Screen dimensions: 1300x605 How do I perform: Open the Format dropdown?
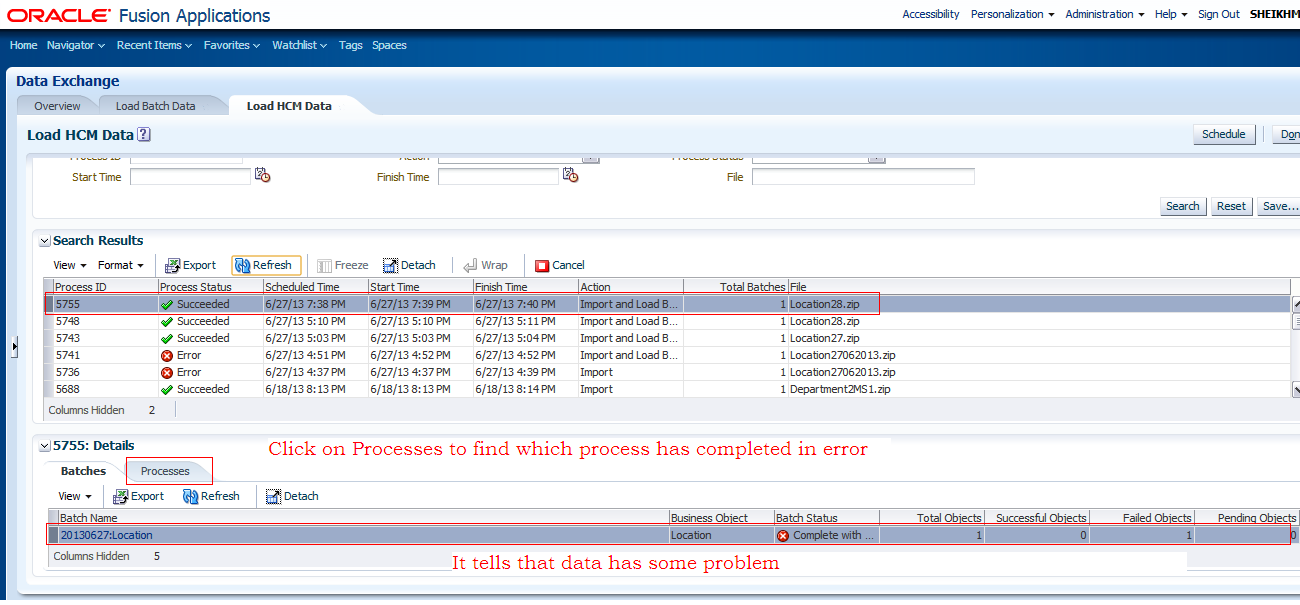[x=120, y=265]
